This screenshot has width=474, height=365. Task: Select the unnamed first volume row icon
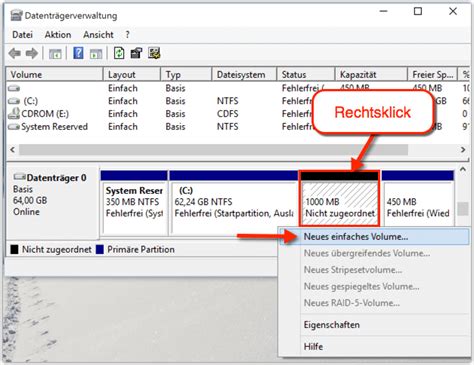(x=14, y=88)
